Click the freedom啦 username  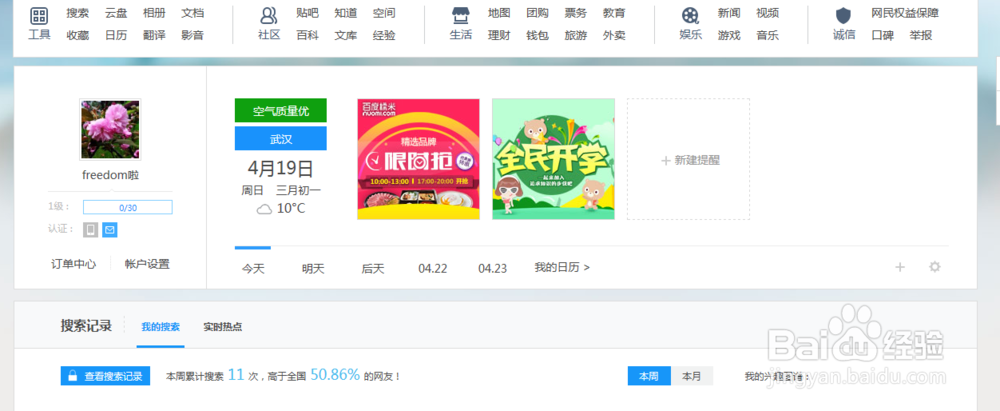pos(110,175)
